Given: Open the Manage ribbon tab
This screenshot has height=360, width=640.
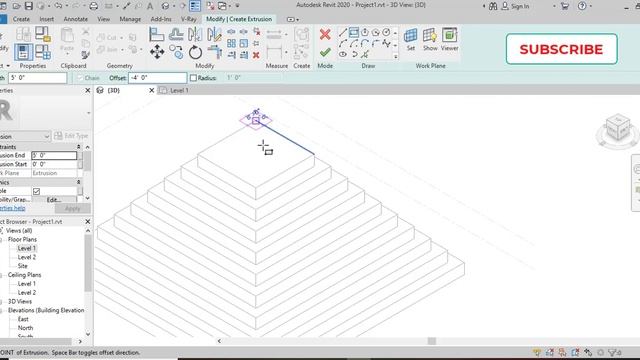Looking at the screenshot, I should pyautogui.click(x=130, y=19).
